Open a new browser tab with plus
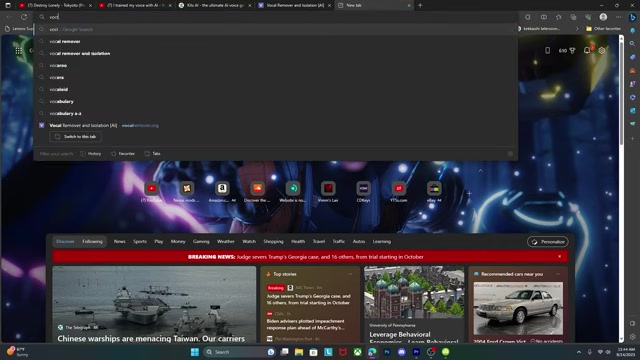 tap(420, 5)
